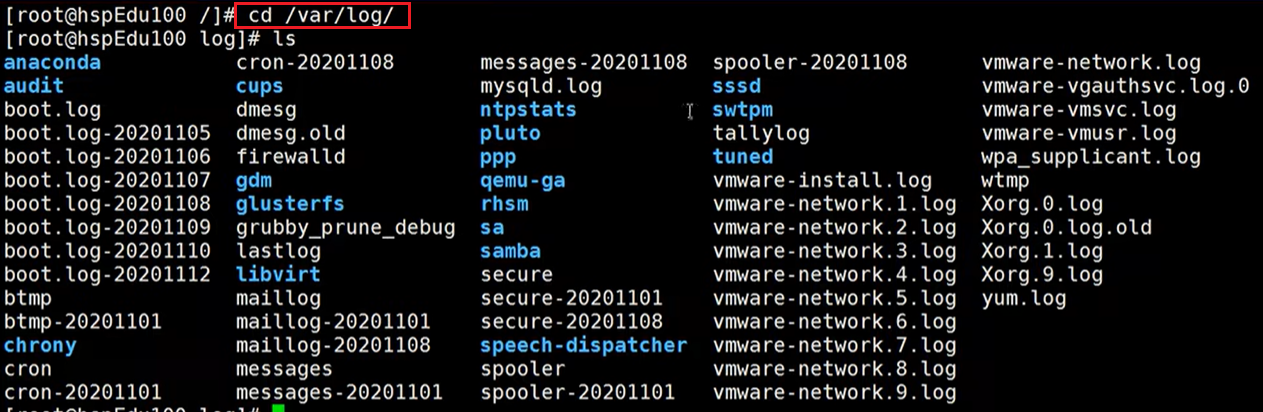Viewport: 1263px width, 412px height.
Task: Click the mysqld.log file name
Action: 541,86
